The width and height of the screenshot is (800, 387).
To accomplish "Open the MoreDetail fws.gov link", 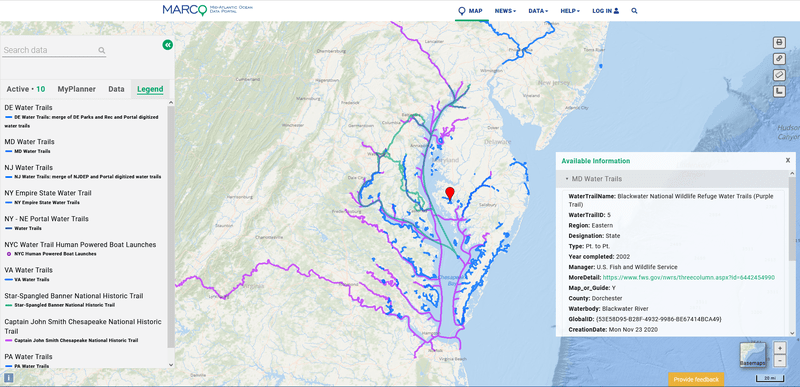I will pos(689,277).
